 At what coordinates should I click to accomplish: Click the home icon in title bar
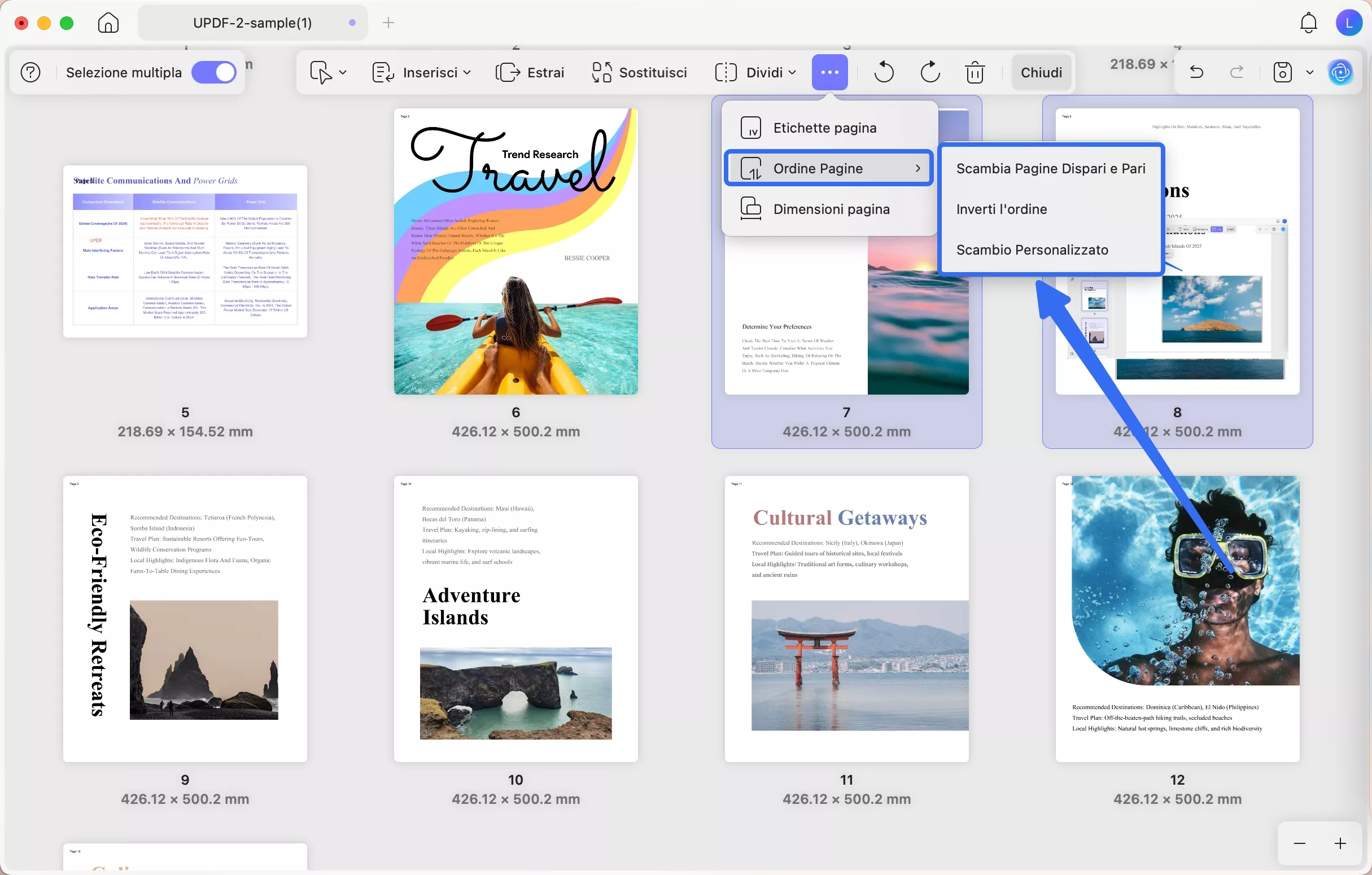click(x=108, y=23)
